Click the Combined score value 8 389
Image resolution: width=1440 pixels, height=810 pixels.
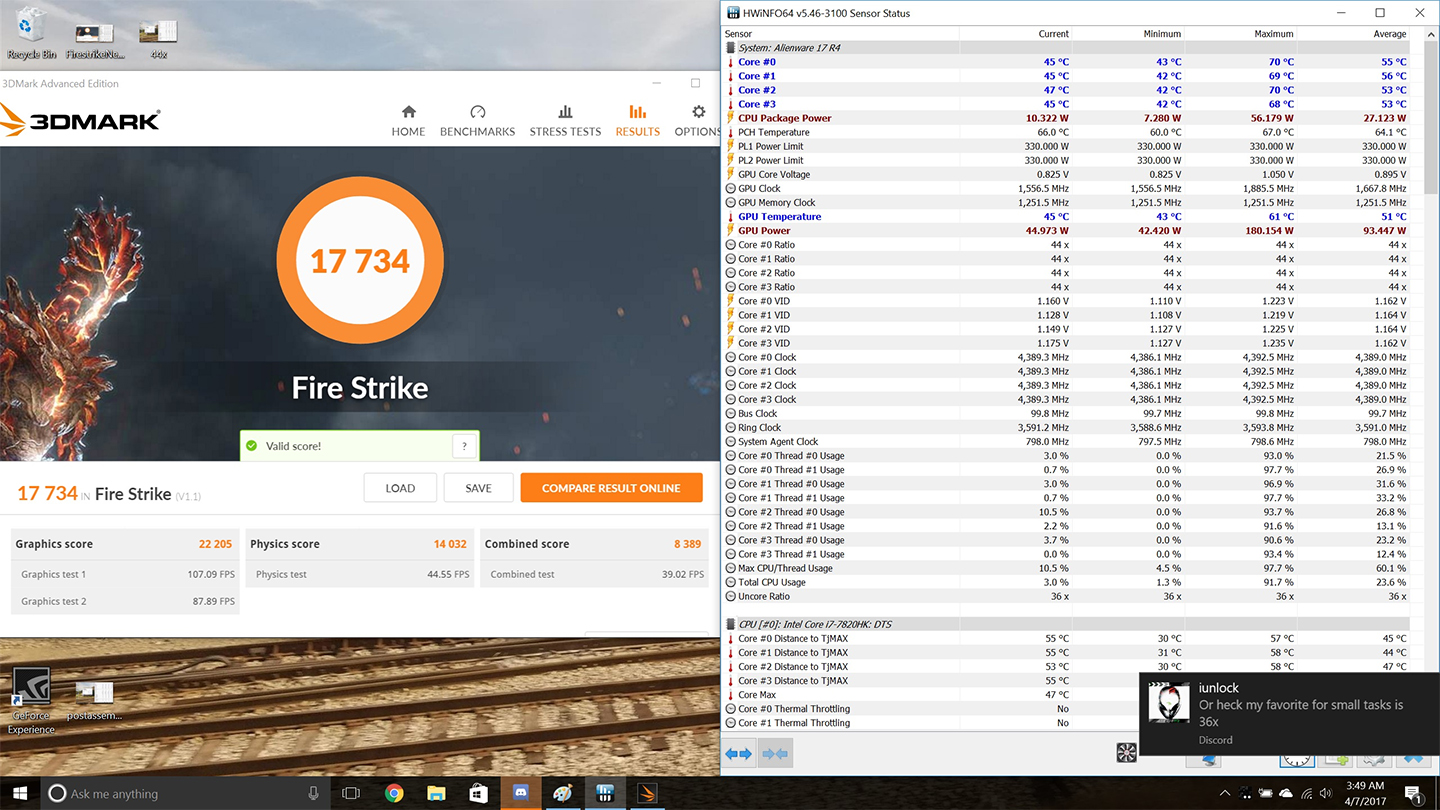pos(687,544)
